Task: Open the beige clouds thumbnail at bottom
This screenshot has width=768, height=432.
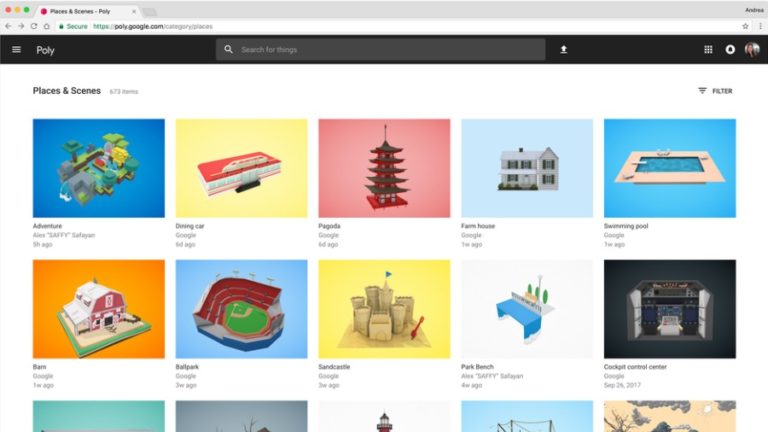Action: 670,416
